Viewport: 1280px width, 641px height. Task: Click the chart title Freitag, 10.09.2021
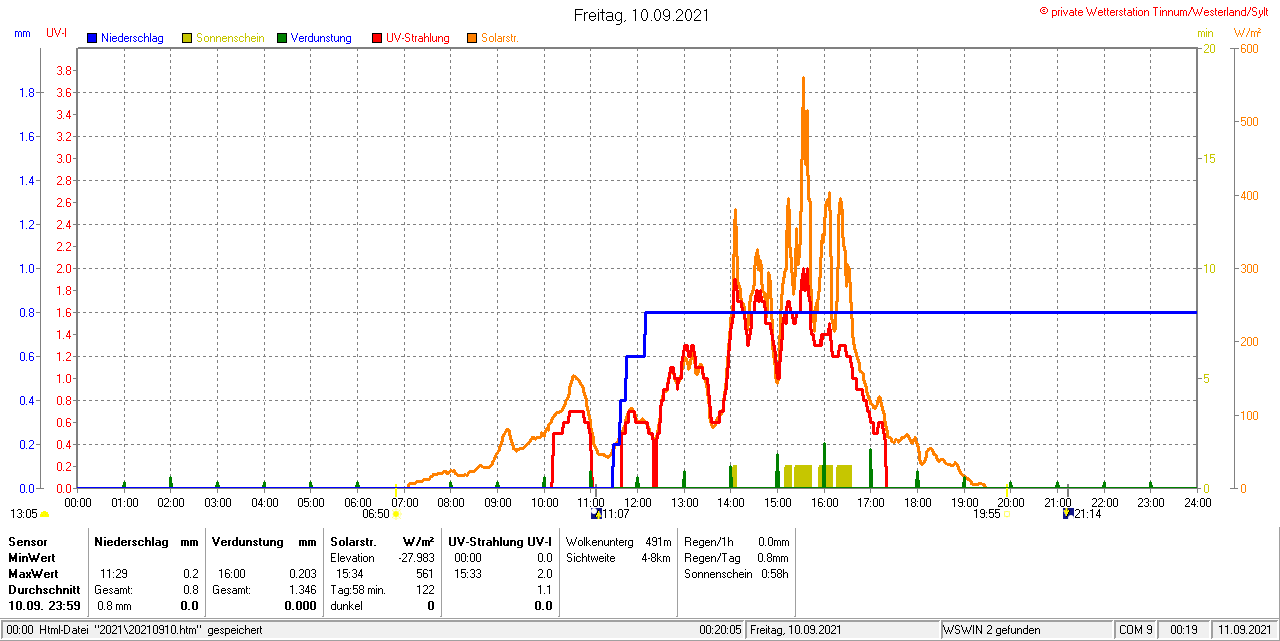click(x=642, y=15)
